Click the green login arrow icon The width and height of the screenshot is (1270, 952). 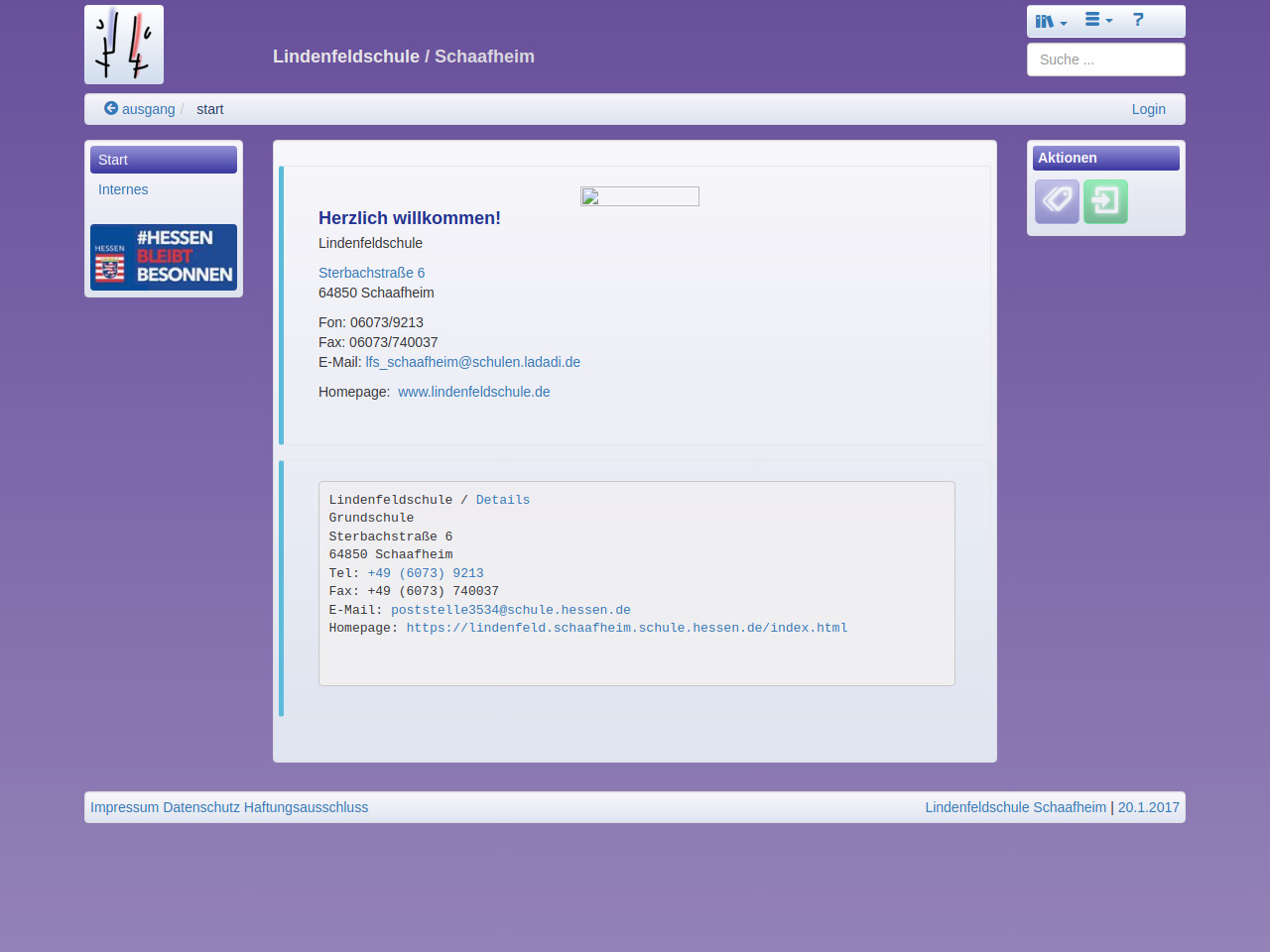(x=1105, y=201)
